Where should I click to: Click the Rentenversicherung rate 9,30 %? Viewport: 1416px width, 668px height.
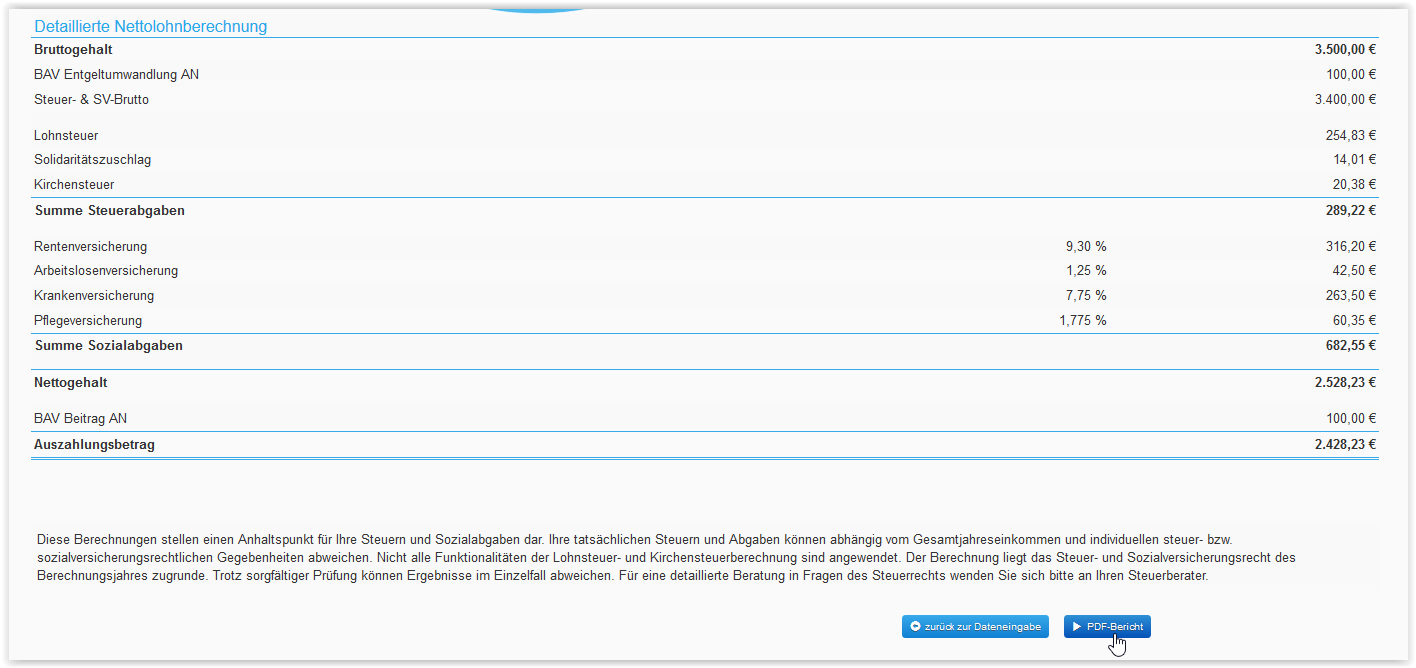point(1086,246)
